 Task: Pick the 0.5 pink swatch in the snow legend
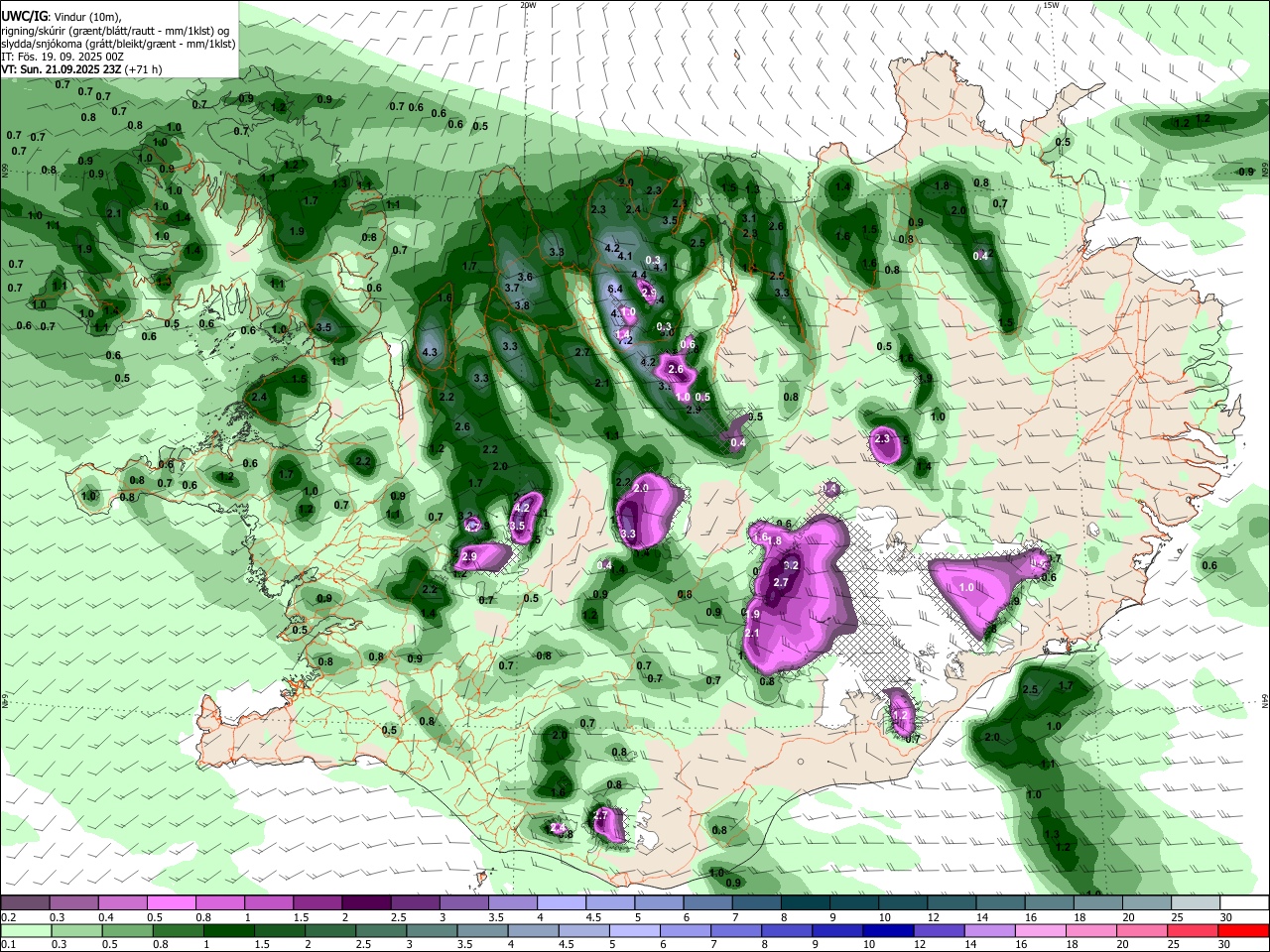(171, 902)
